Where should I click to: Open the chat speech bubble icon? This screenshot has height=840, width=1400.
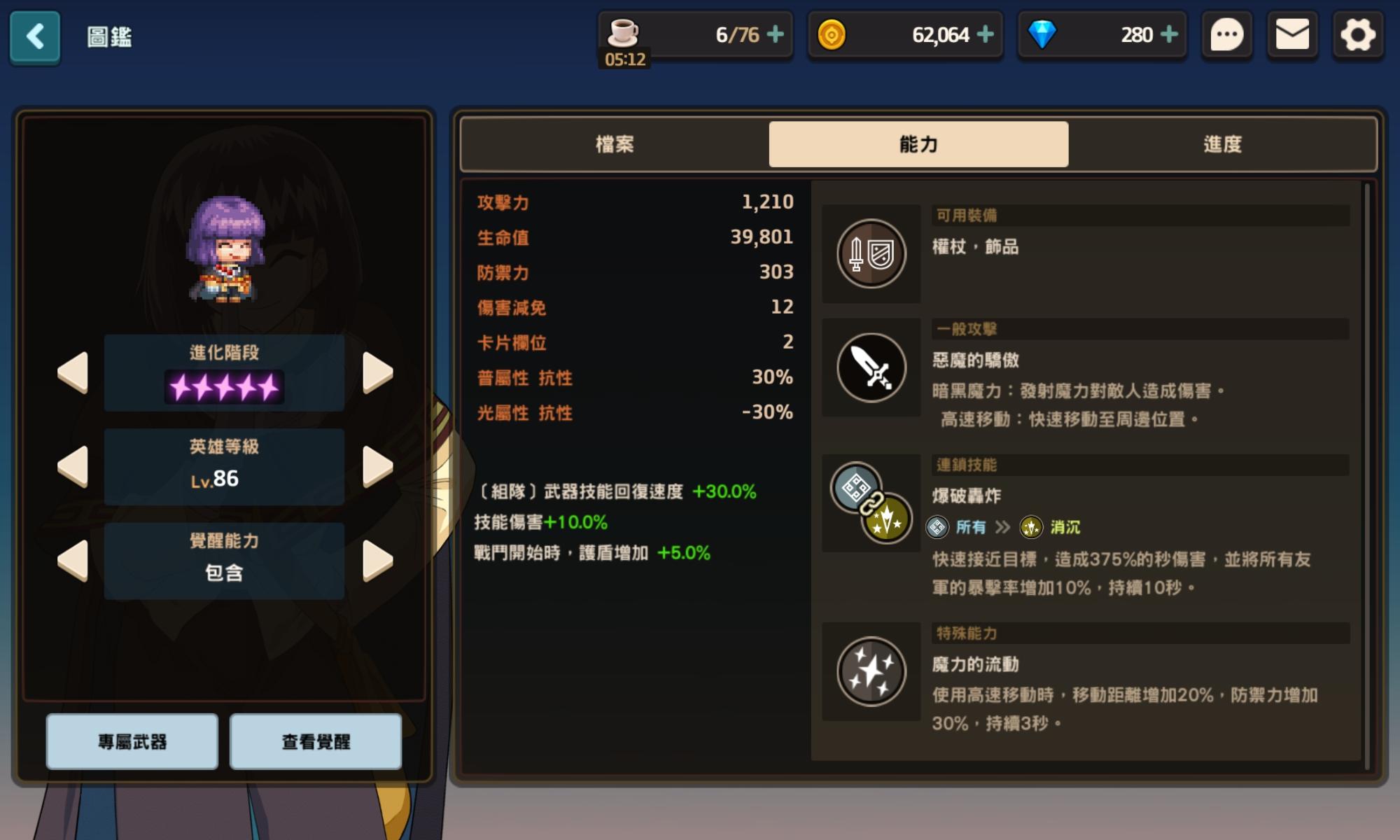pyautogui.click(x=1226, y=35)
